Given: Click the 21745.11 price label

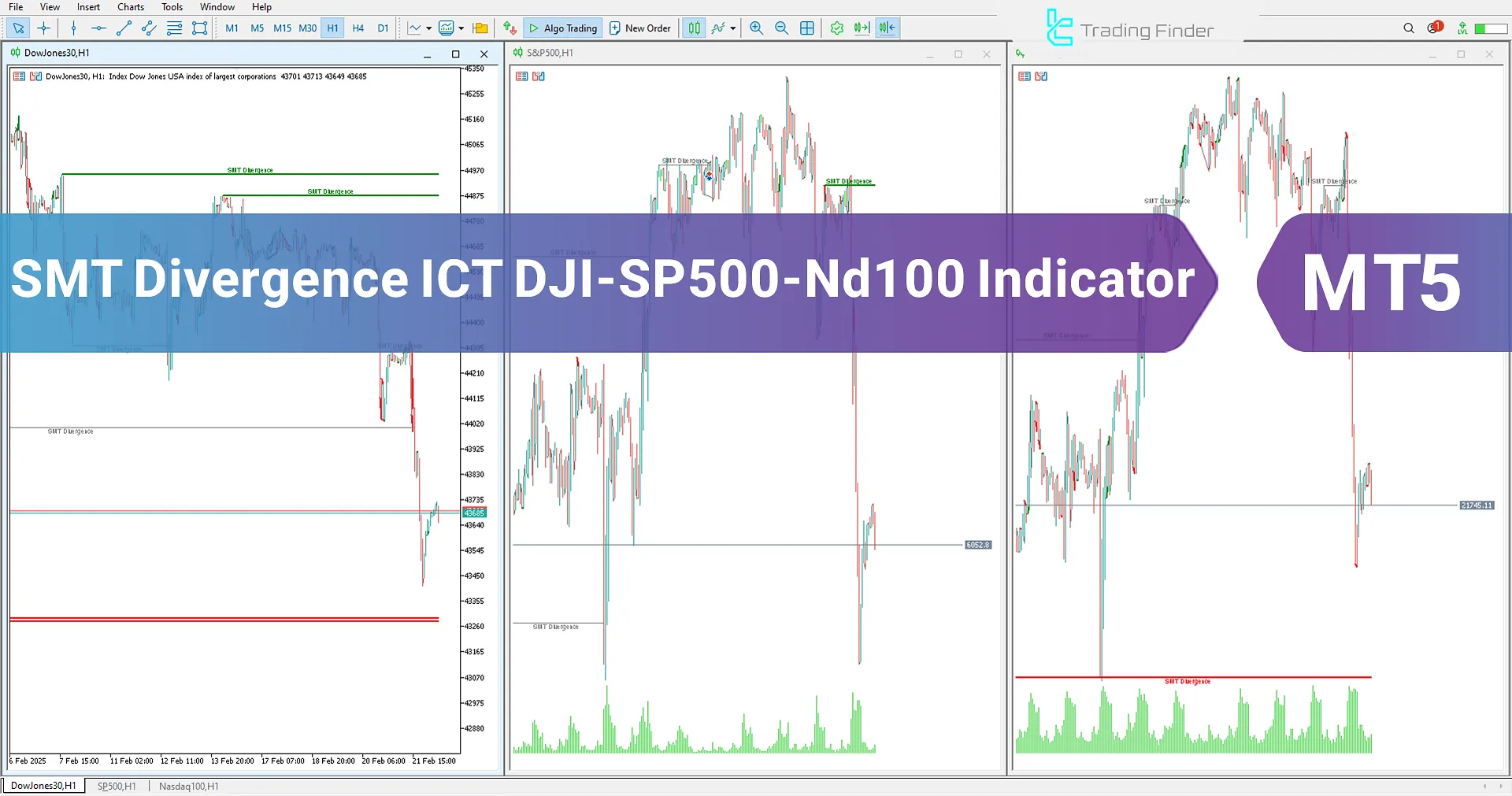Looking at the screenshot, I should click(x=1477, y=505).
